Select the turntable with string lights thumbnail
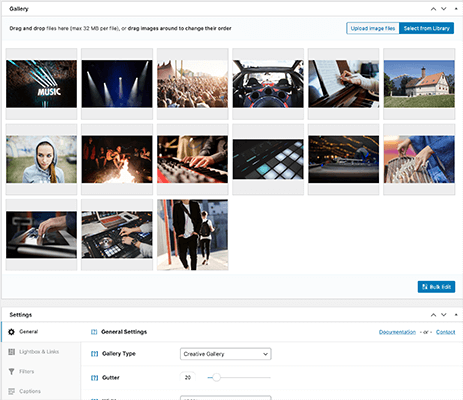 [344, 159]
